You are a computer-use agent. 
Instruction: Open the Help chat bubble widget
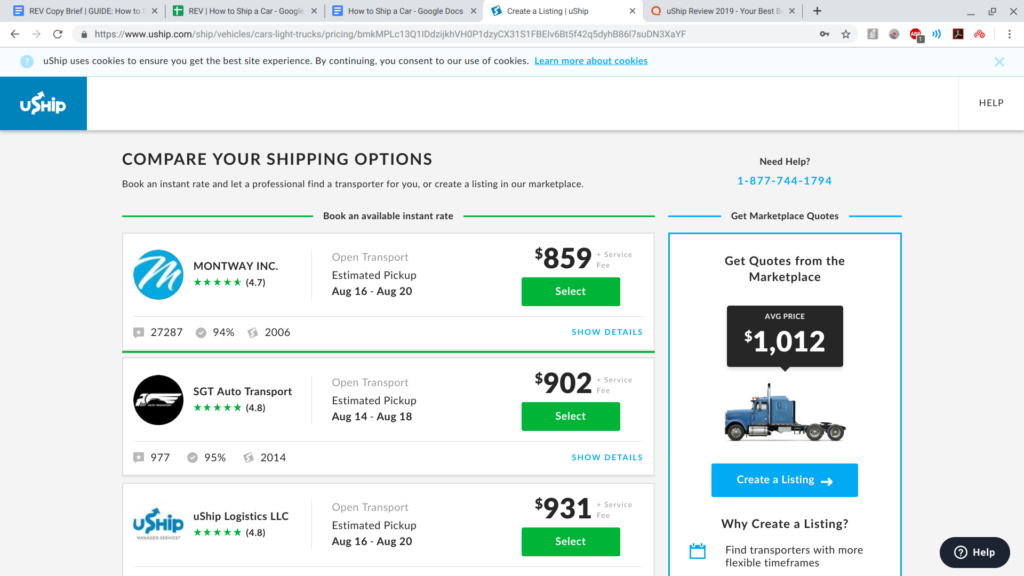tap(973, 551)
